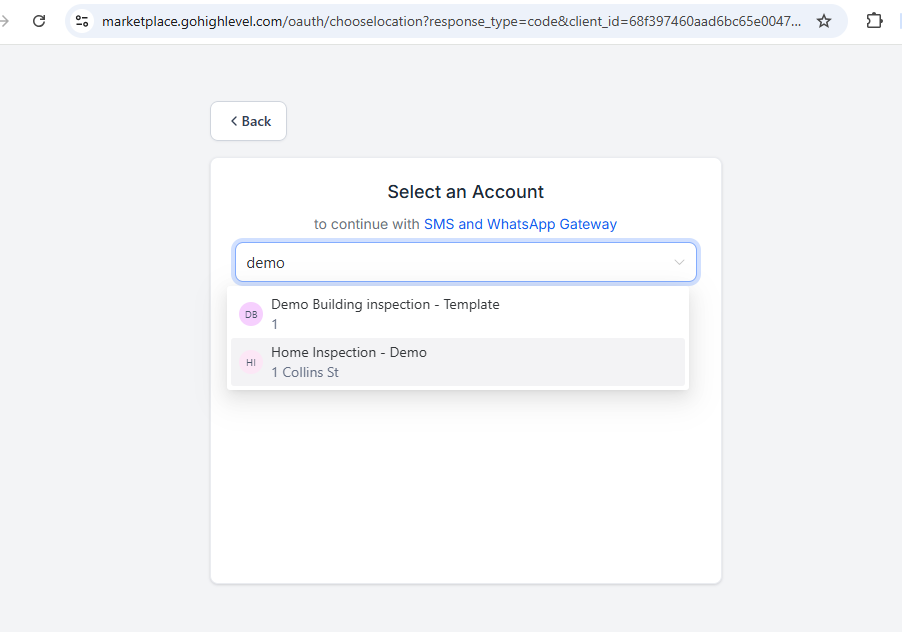The image size is (902, 632).
Task: Click the account search field showing "demo"
Action: 450,262
